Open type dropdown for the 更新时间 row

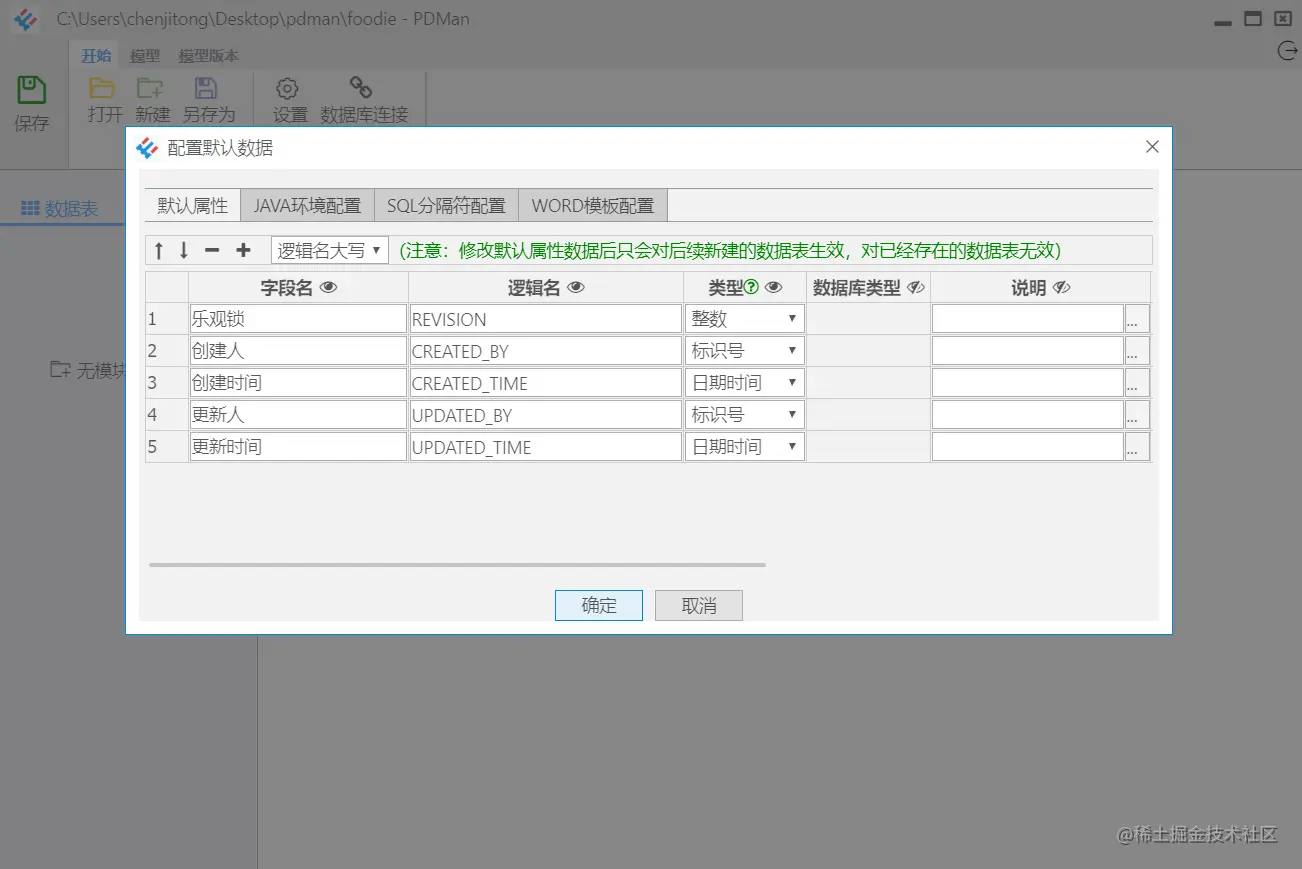click(x=745, y=447)
